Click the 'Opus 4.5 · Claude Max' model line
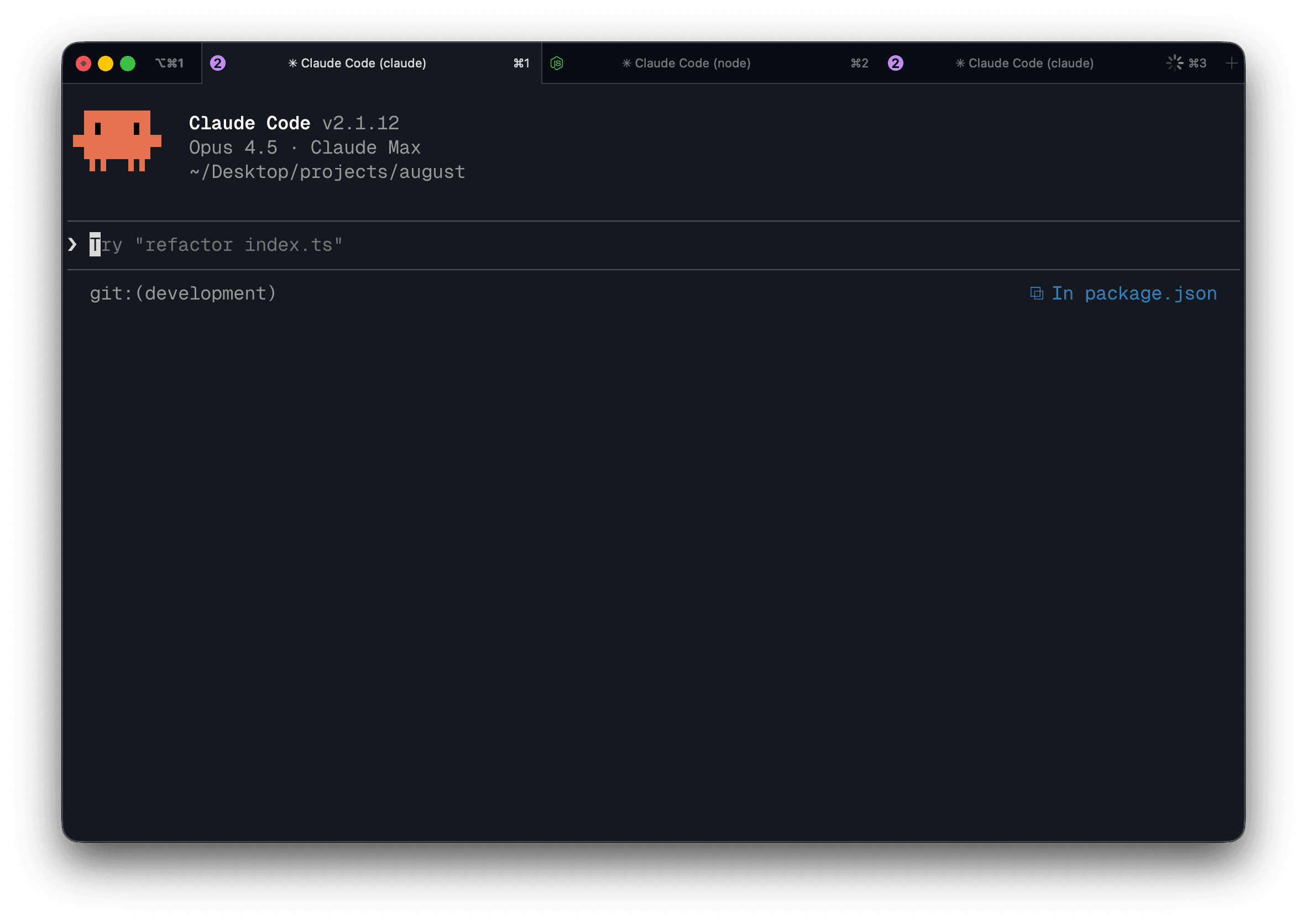The height and width of the screenshot is (924, 1307). [x=305, y=148]
